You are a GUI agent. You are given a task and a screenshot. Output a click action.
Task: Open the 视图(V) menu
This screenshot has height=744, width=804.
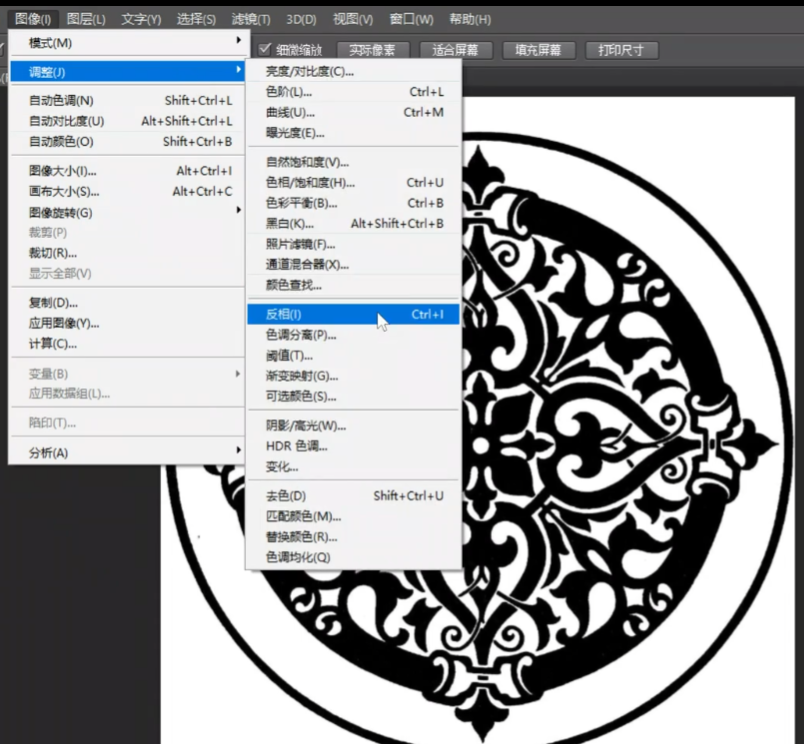353,19
